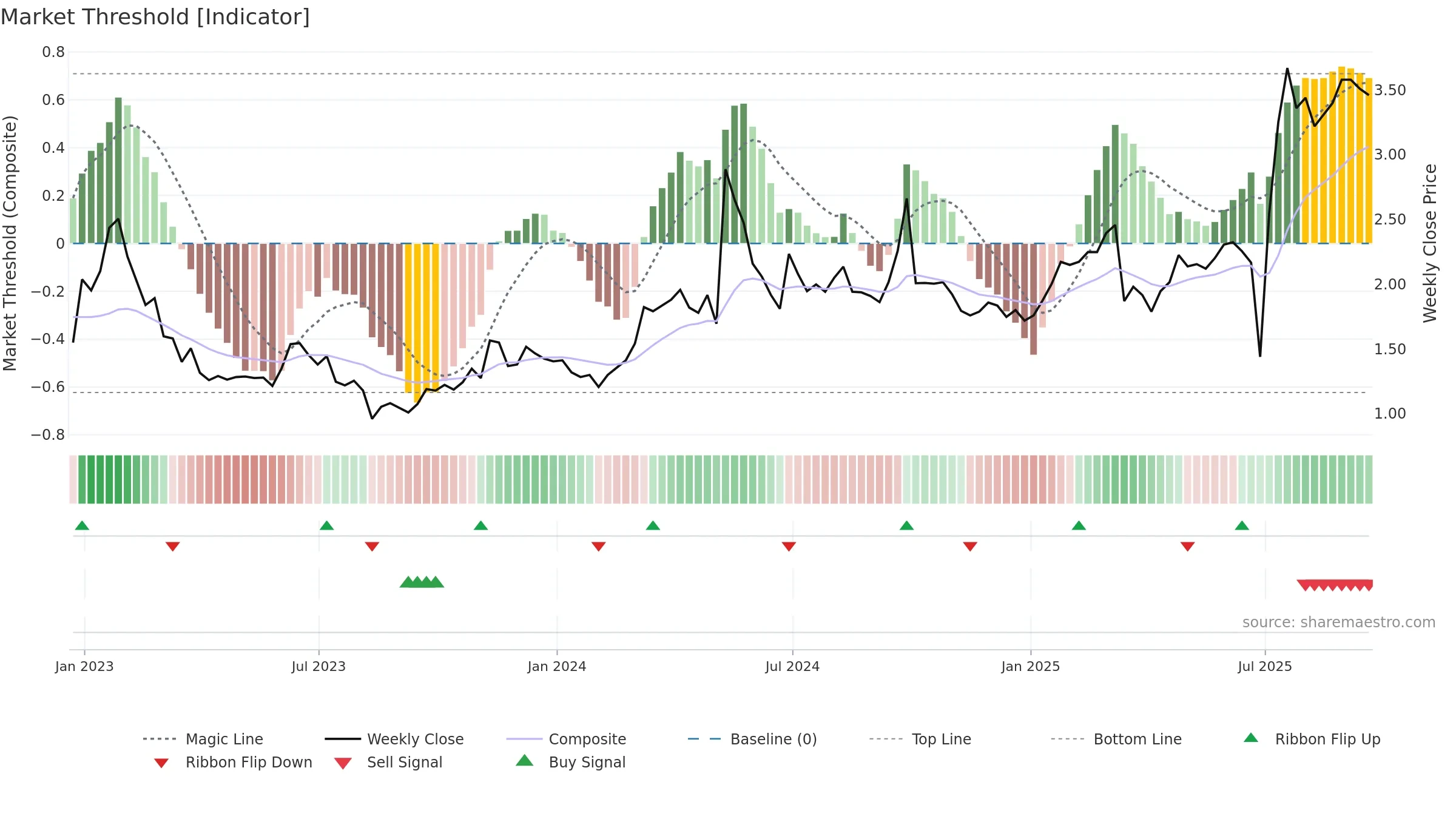1456x819 pixels.
Task: Click the Ribbon Flip Up triangle after Jul 2024
Action: 906,525
